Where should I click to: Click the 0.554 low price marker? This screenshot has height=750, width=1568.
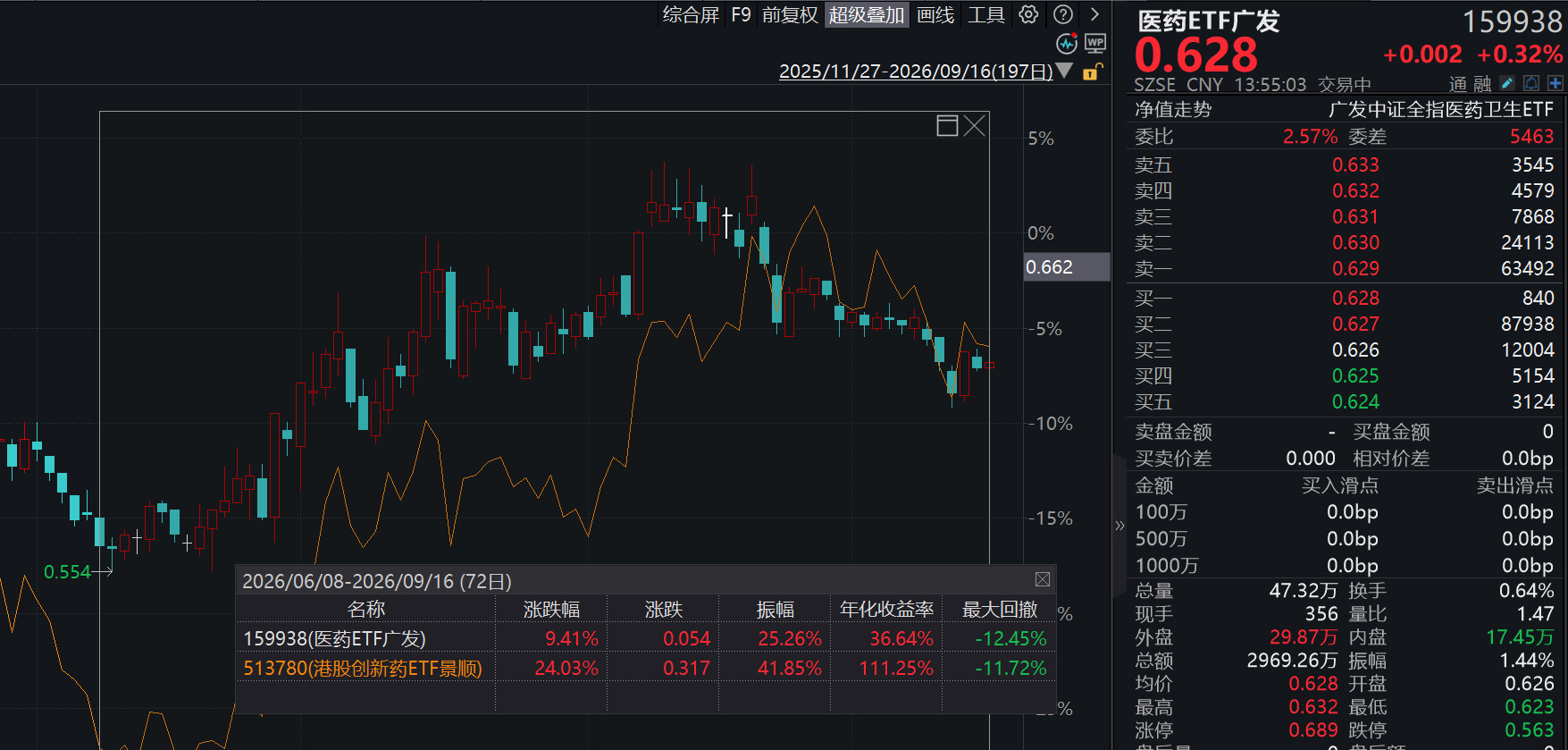point(67,571)
